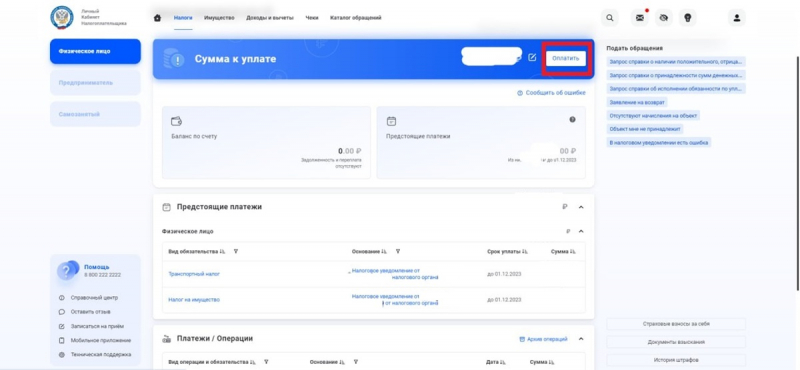
Task: Click the tax service emblem logo
Action: 62,18
